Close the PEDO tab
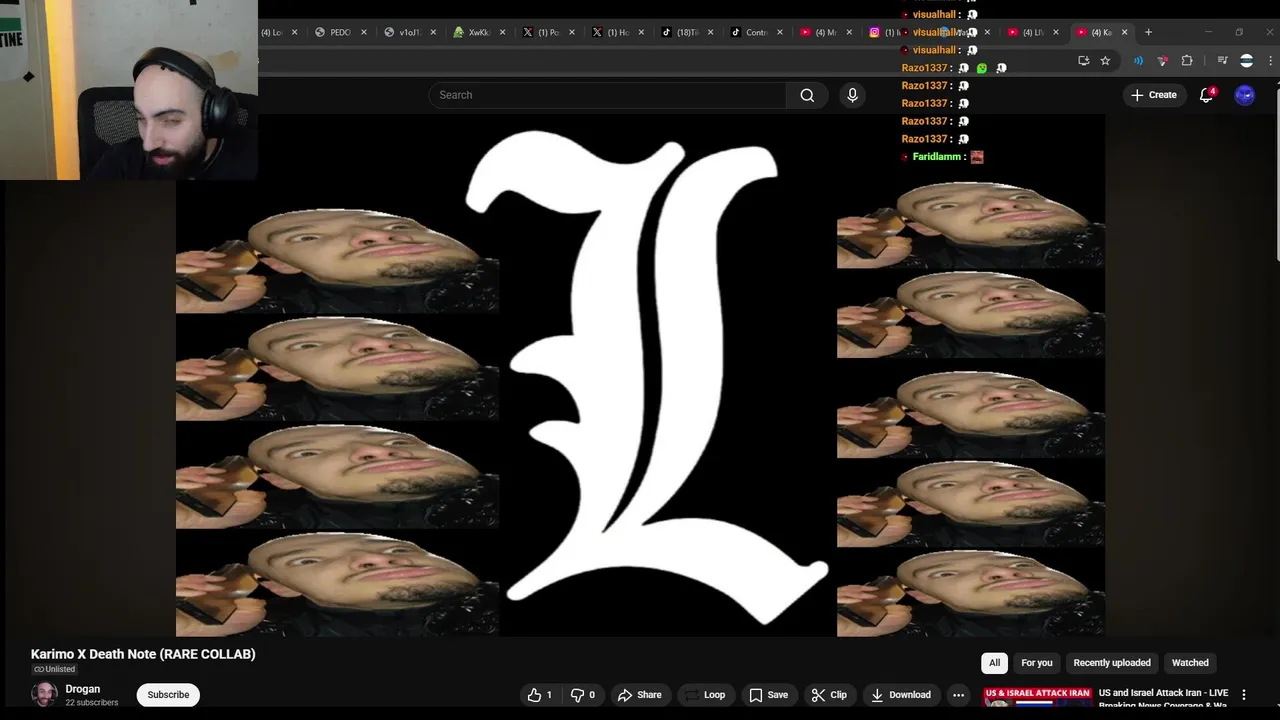 click(364, 32)
